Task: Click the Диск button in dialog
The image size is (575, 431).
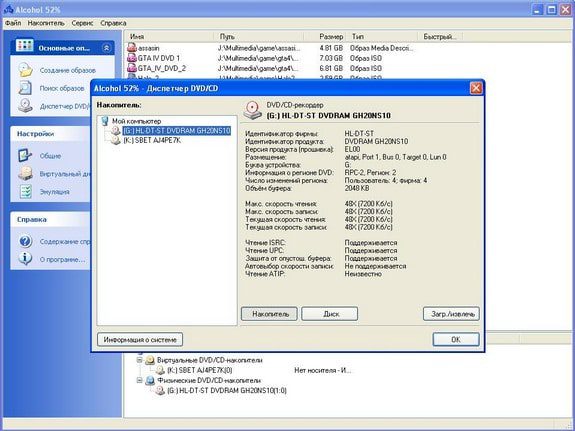Action: (330, 314)
